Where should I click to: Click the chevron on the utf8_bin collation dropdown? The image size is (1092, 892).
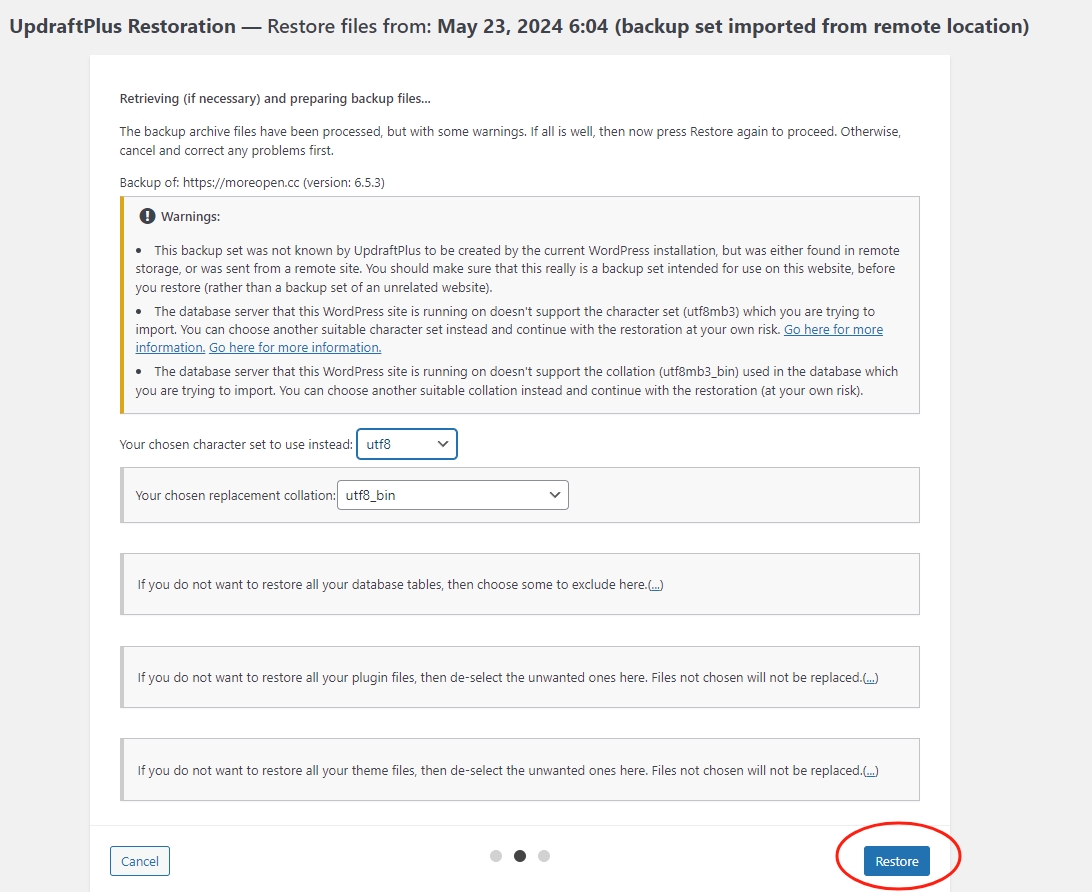point(554,495)
